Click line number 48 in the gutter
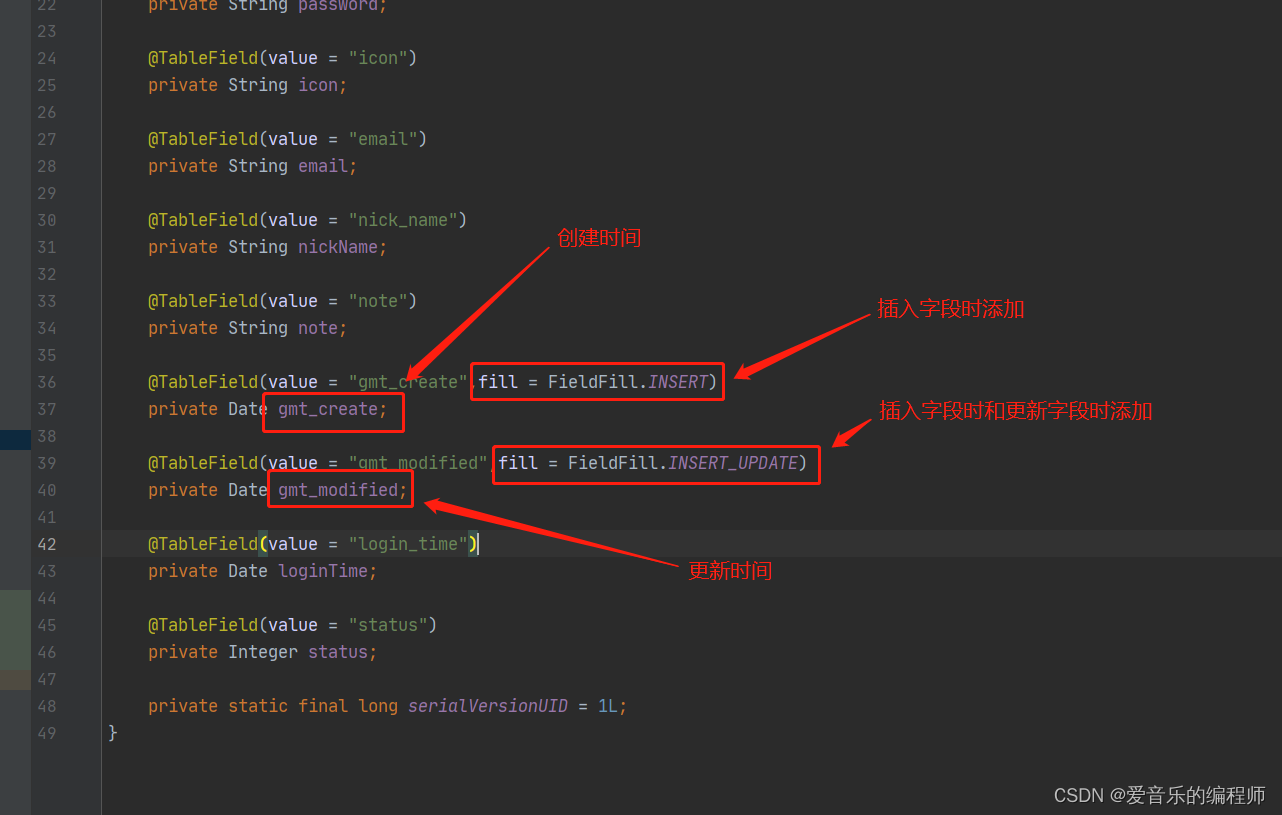1282x815 pixels. 47,706
